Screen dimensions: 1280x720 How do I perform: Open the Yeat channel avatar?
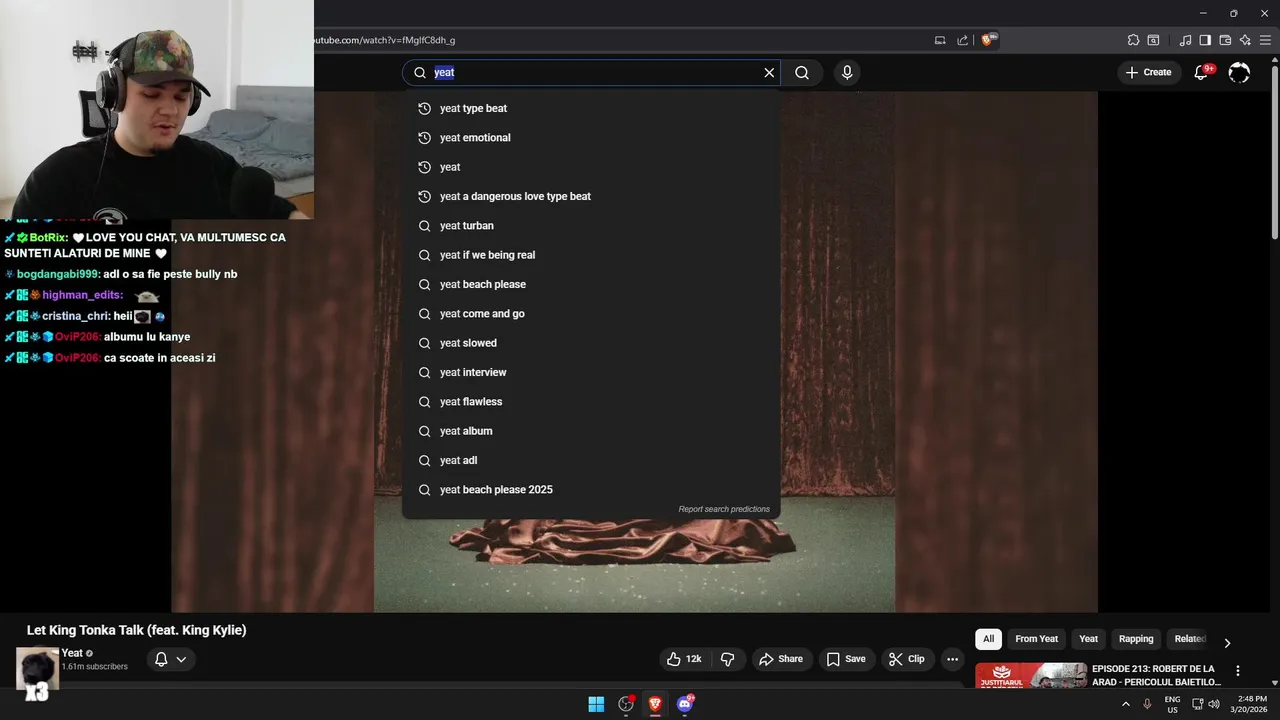click(37, 667)
